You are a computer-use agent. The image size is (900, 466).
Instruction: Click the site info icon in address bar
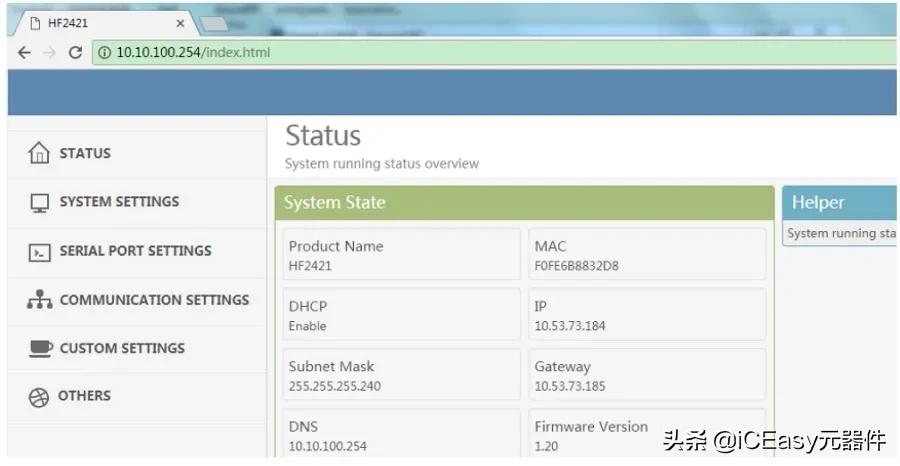(104, 53)
